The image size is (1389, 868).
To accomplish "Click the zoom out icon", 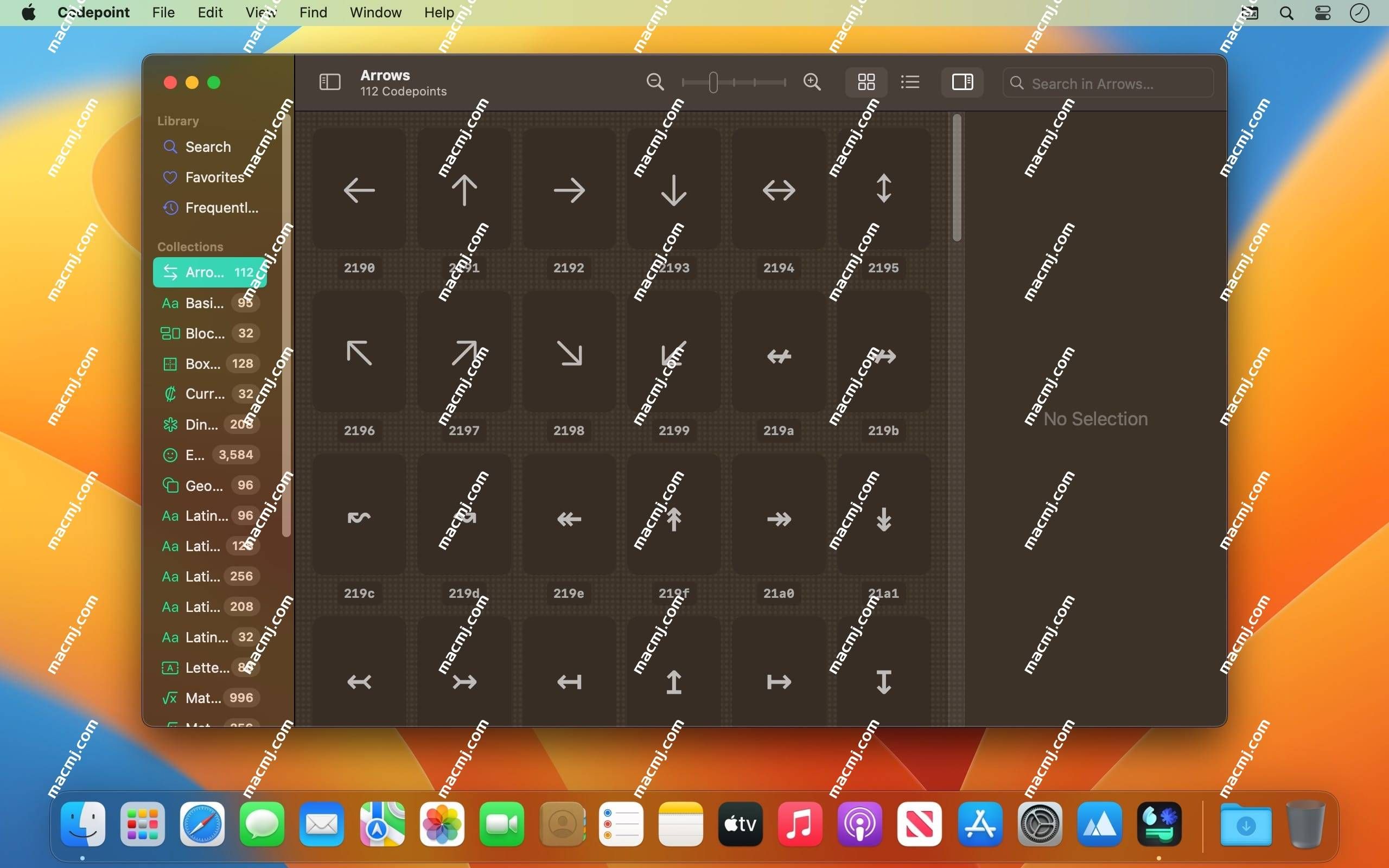I will coord(656,83).
